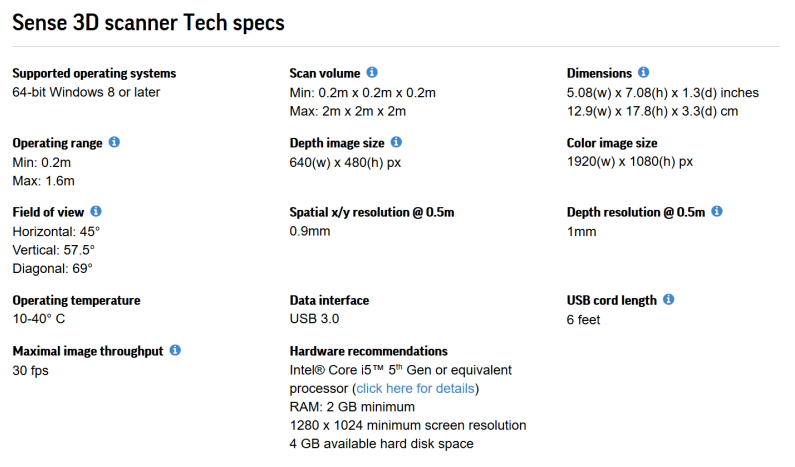Click the info icon next to Operating range
The image size is (795, 467).
coord(115,142)
